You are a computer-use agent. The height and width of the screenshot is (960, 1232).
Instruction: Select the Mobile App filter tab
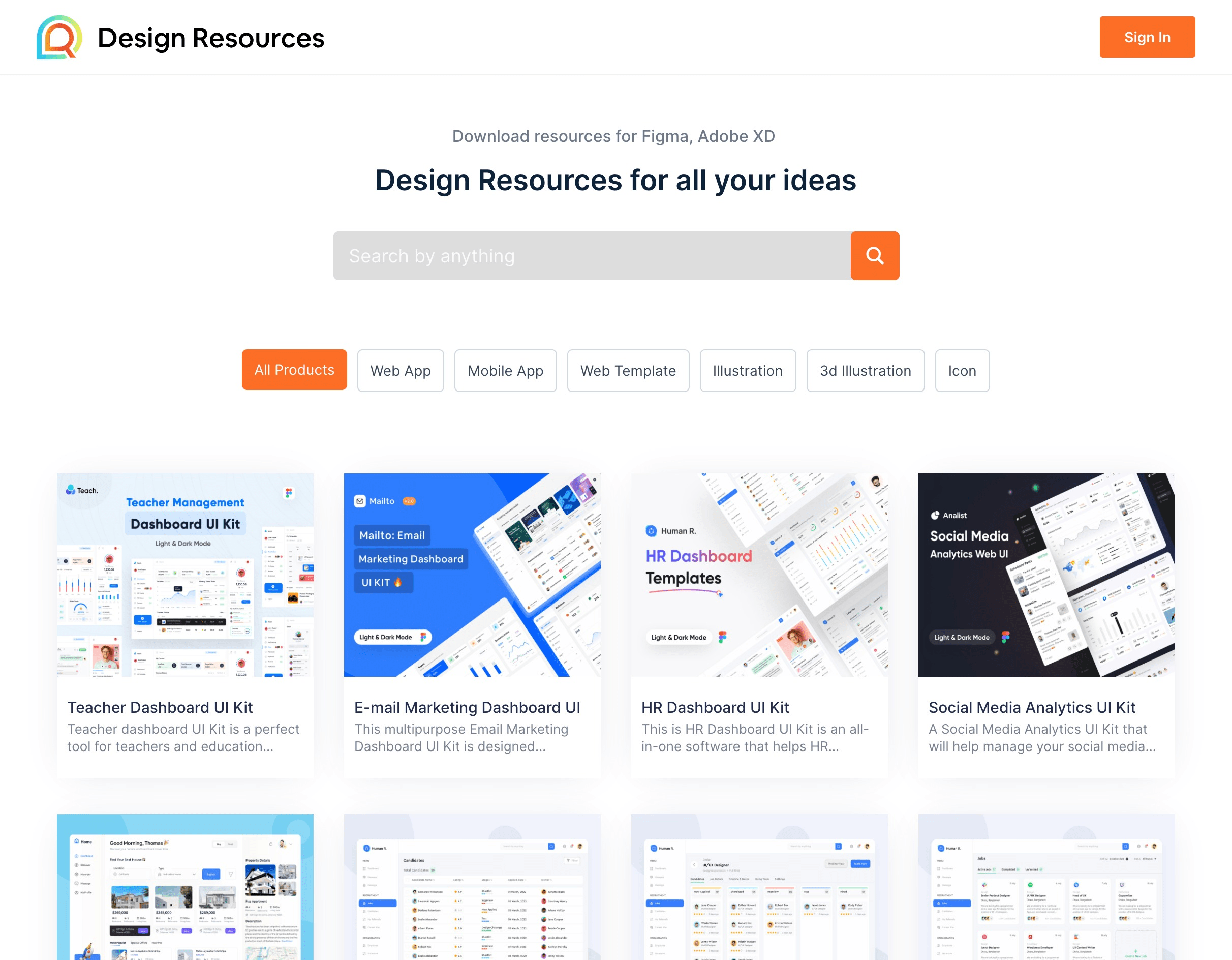[505, 370]
